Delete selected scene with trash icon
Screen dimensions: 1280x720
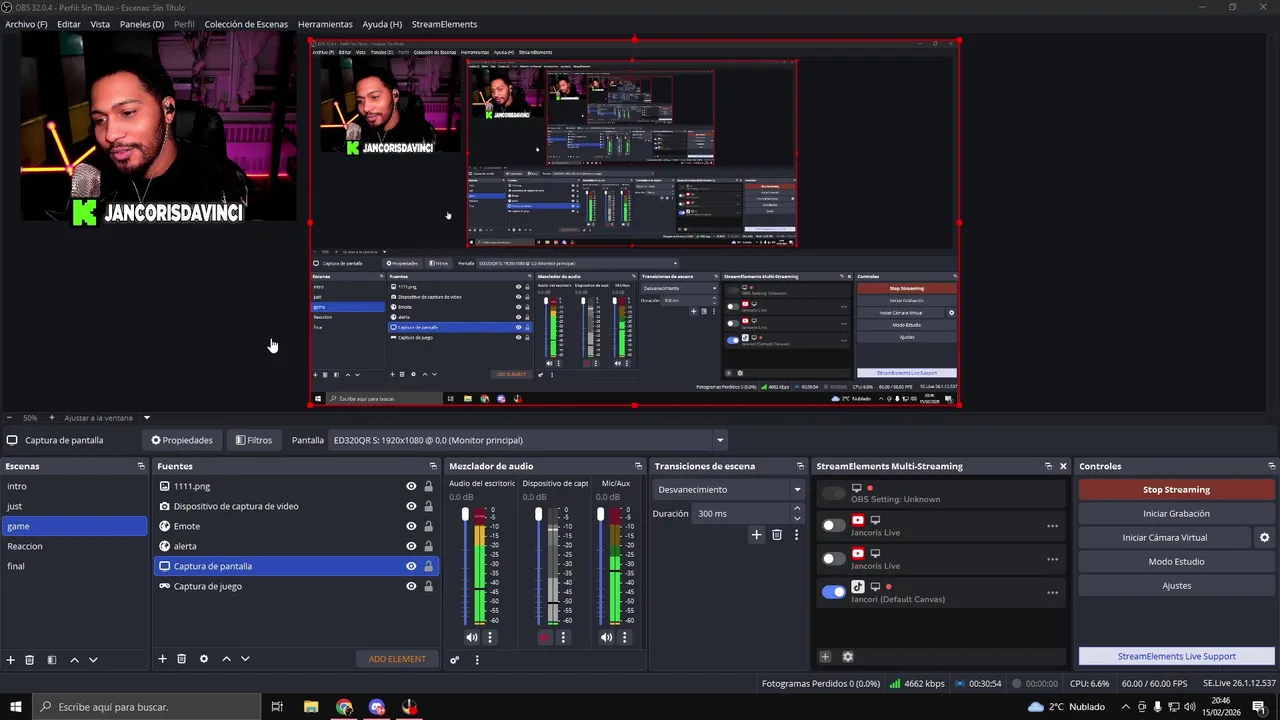tap(30, 659)
